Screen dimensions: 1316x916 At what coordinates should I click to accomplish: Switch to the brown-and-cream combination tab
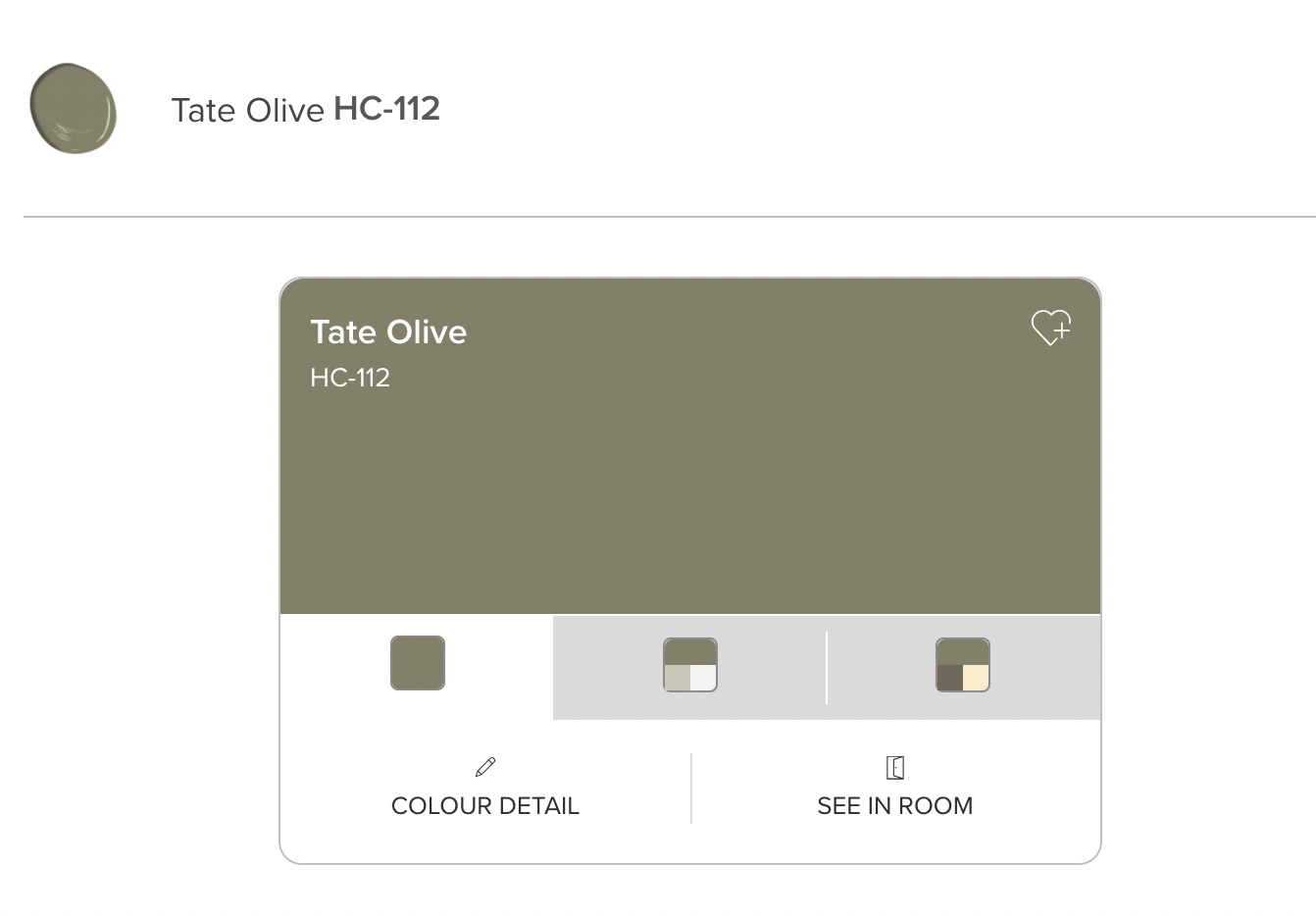964,667
